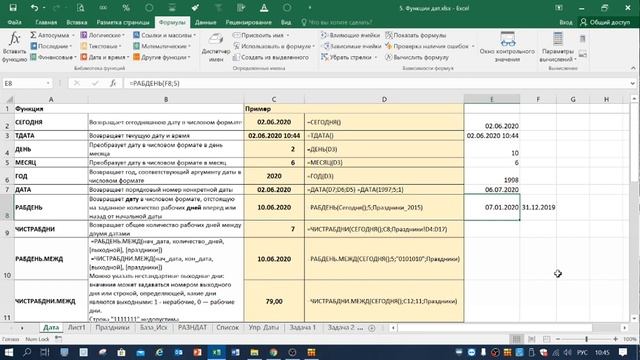Open the Text (Текстовые) functions dropdown
Screen dimensions: 640x360
(x=101, y=46)
